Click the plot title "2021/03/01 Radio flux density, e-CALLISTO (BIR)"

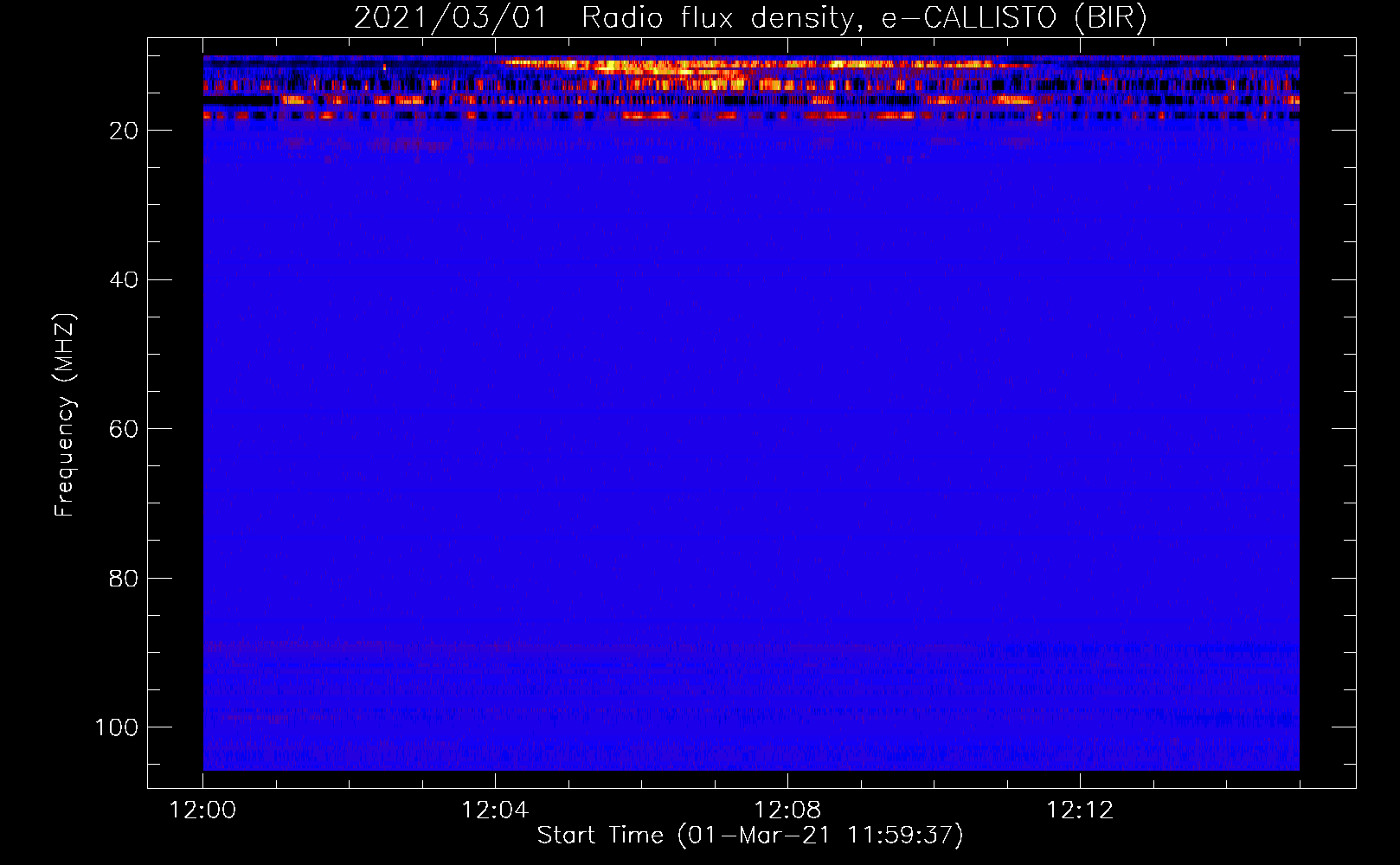[x=750, y=18]
